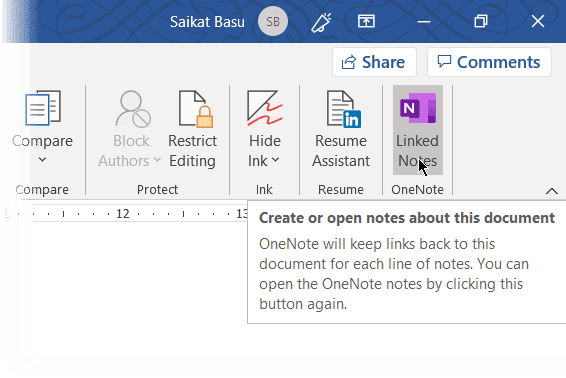Screen dimensions: 566x378
Task: Open Linked Notes in OneNote
Action: 418,130
